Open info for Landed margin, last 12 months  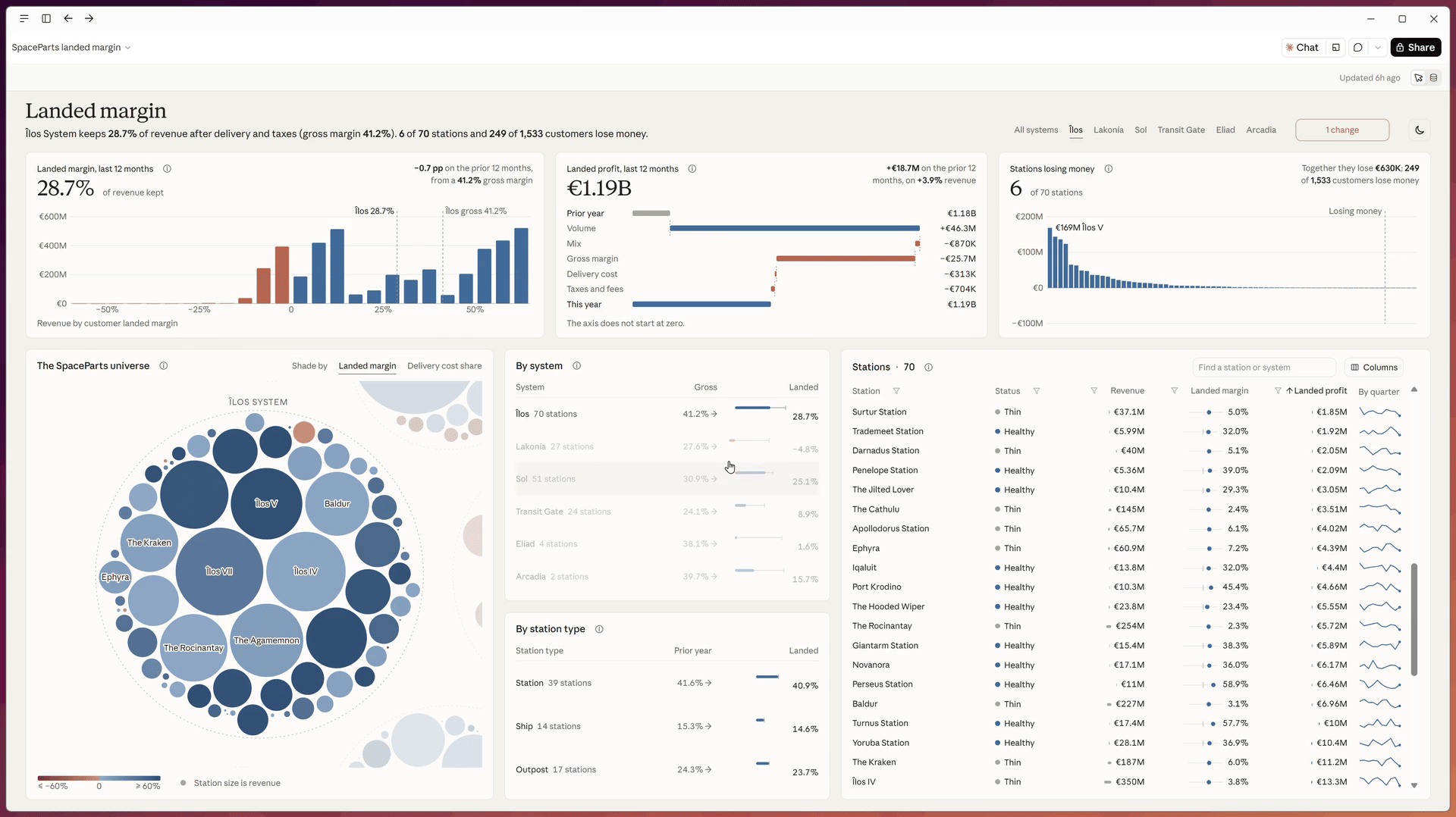pos(167,169)
